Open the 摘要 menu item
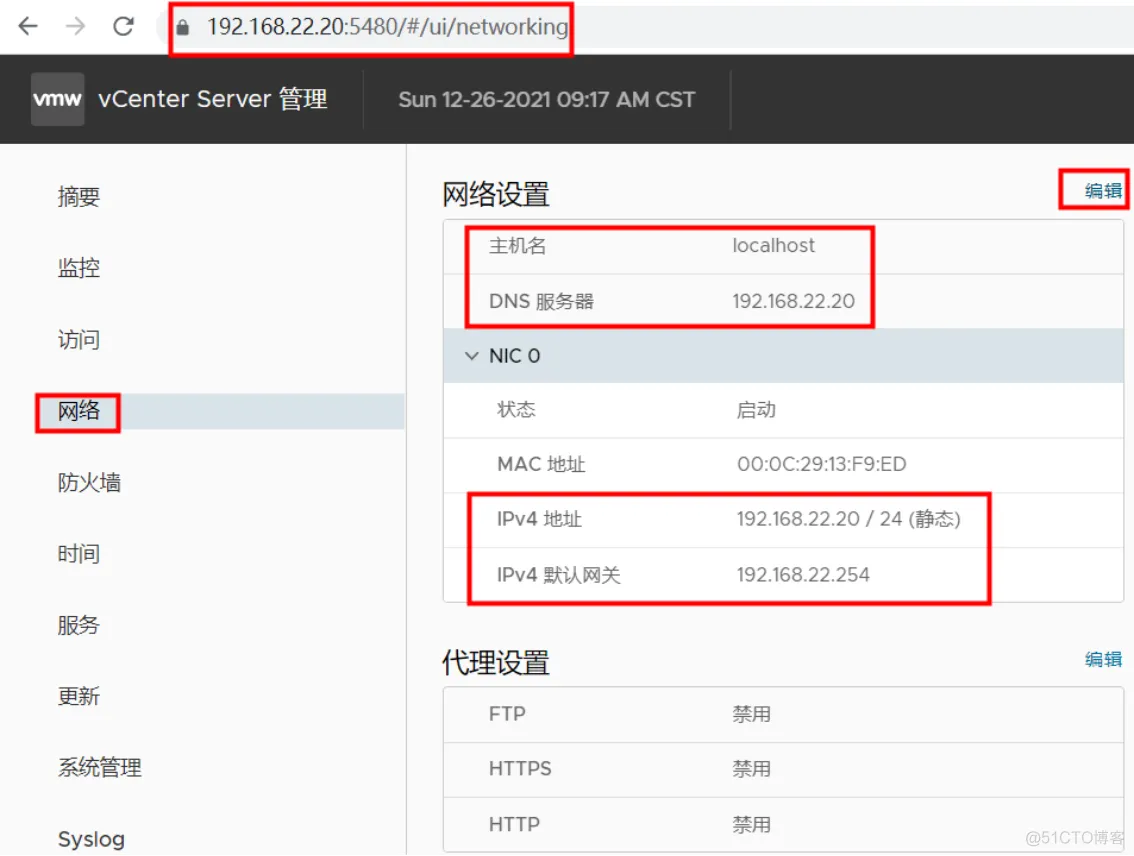The height and width of the screenshot is (856, 1134). 79,197
